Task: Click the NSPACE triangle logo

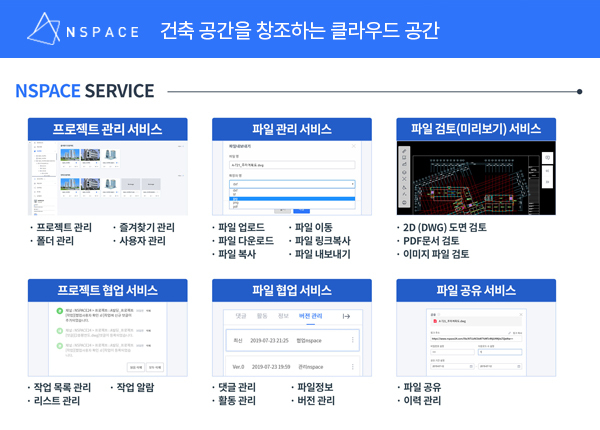Action: 43,29
